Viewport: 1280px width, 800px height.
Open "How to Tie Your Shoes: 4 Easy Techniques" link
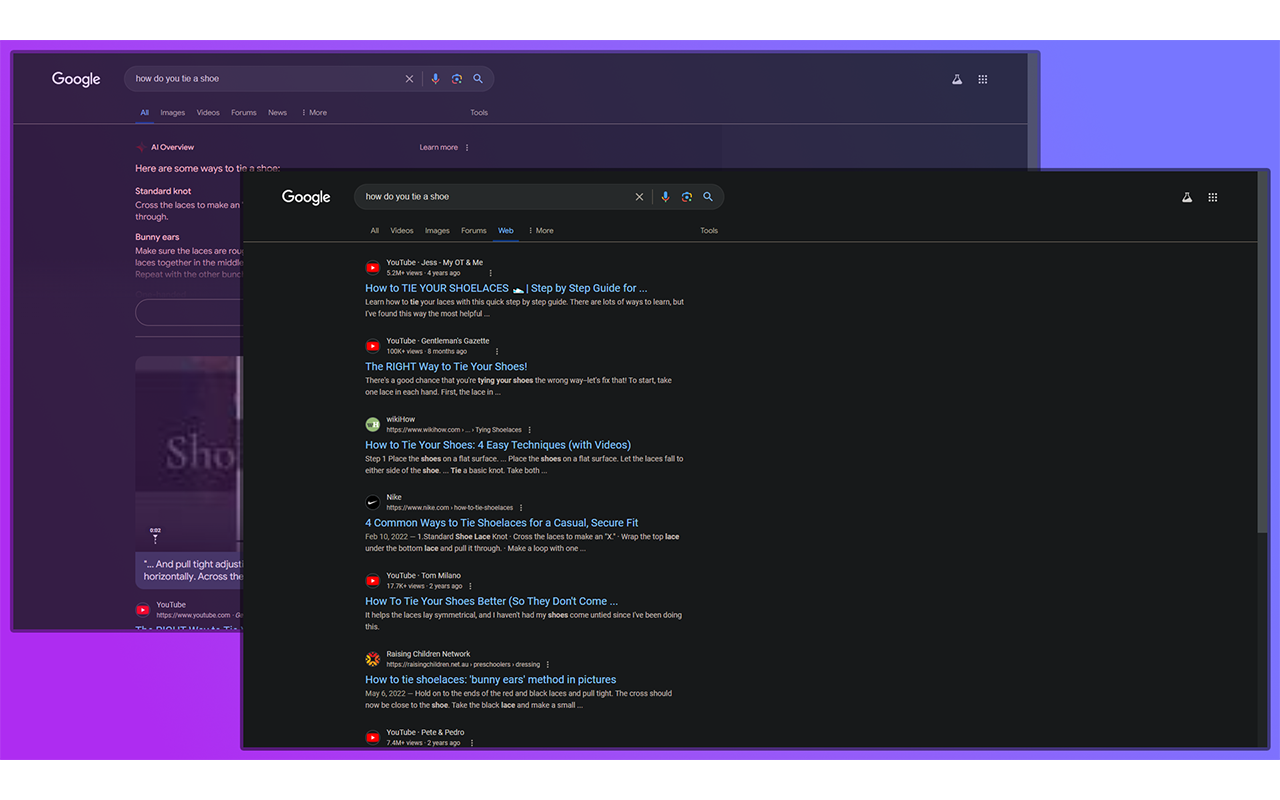pyautogui.click(x=498, y=445)
